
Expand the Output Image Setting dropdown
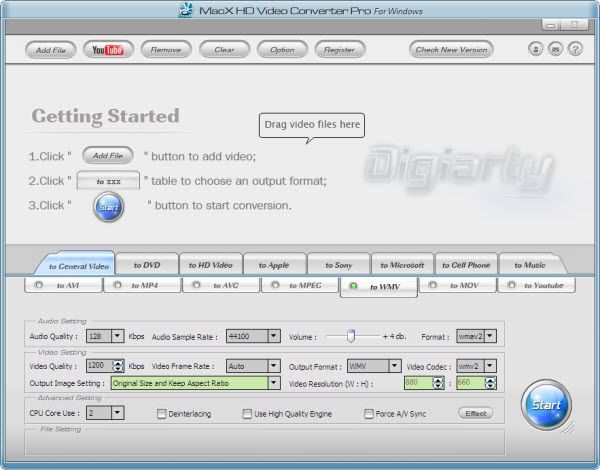tap(273, 382)
